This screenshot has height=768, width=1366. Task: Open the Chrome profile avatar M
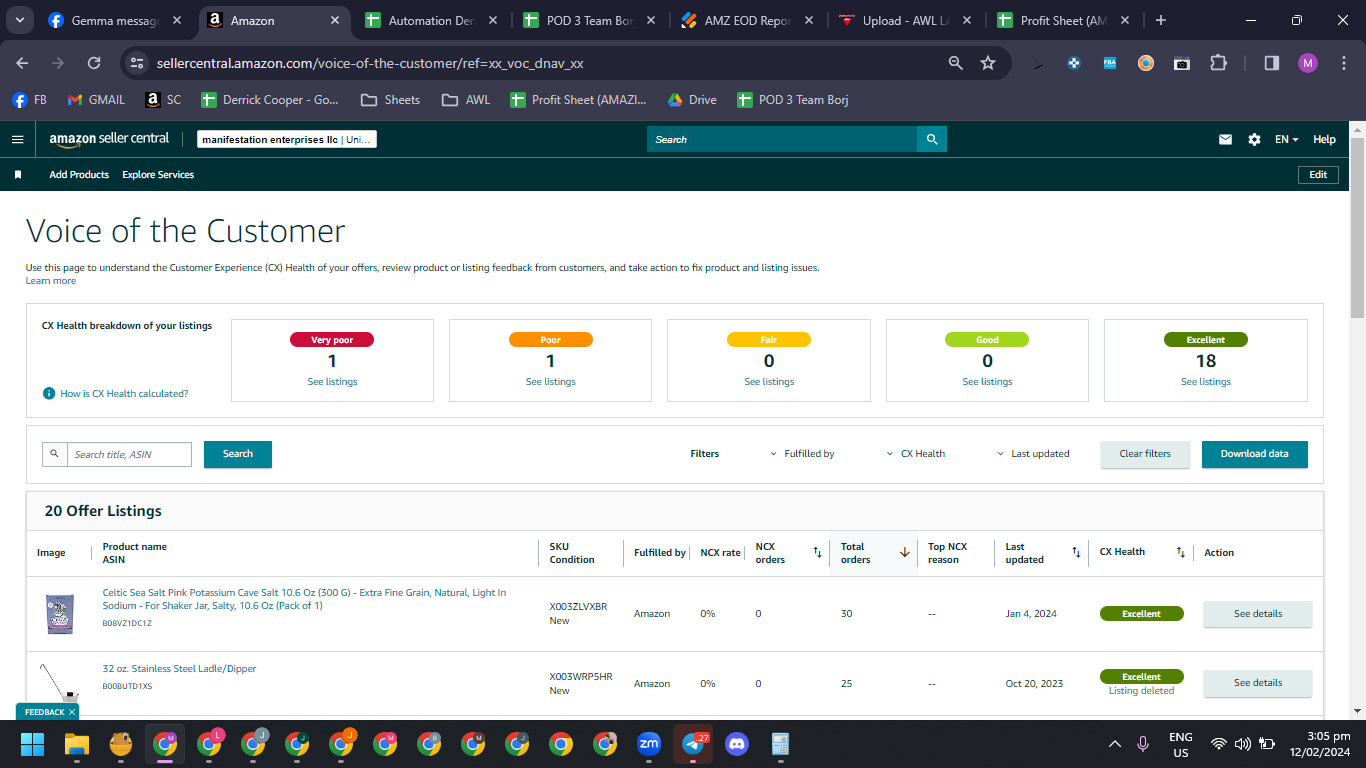coord(1308,63)
